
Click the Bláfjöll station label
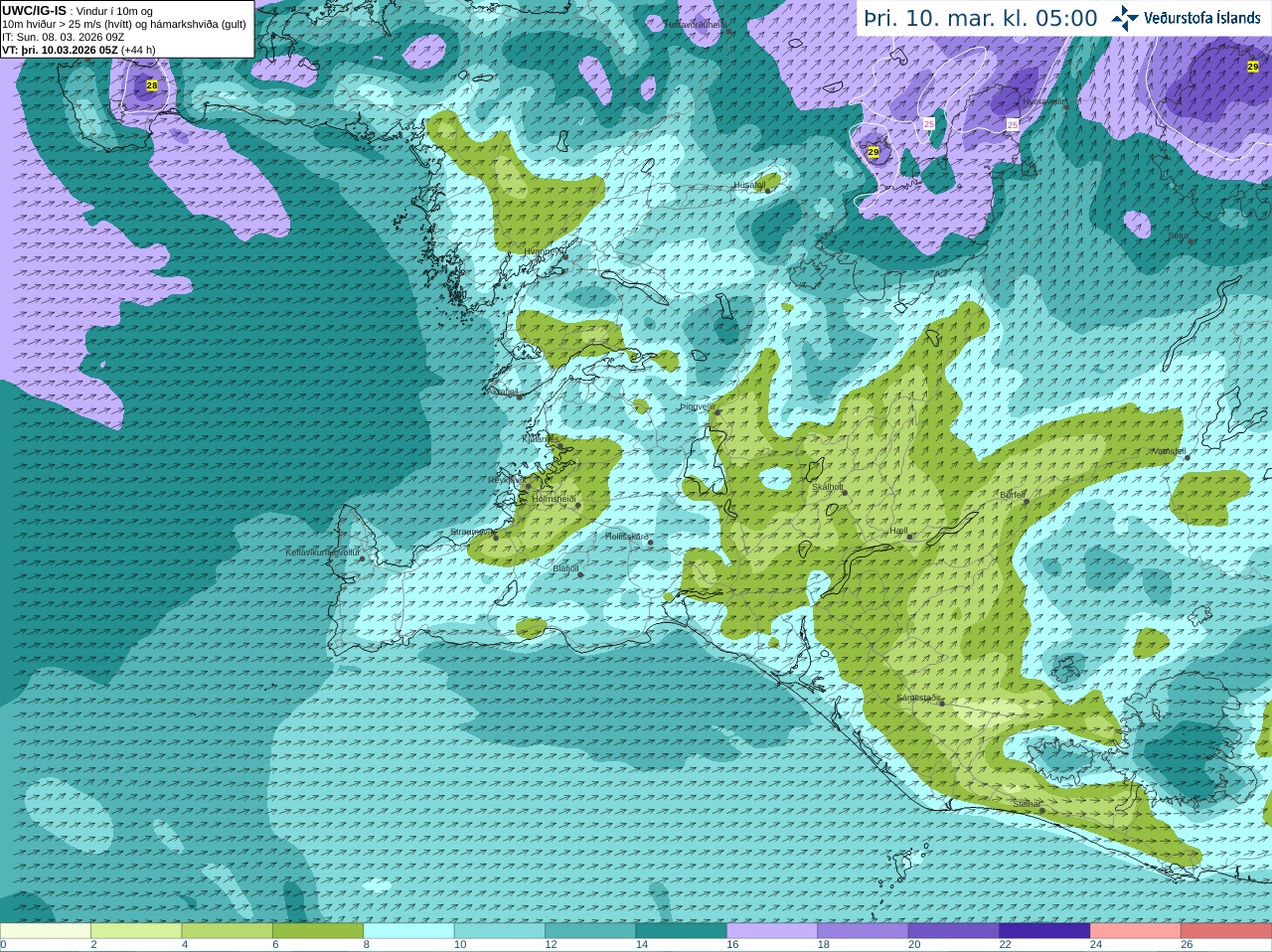pos(565,568)
